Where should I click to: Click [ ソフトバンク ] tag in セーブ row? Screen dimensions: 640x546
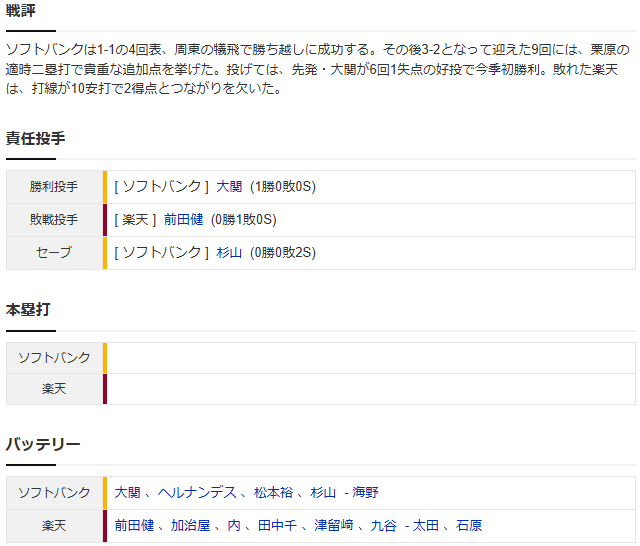tap(161, 253)
